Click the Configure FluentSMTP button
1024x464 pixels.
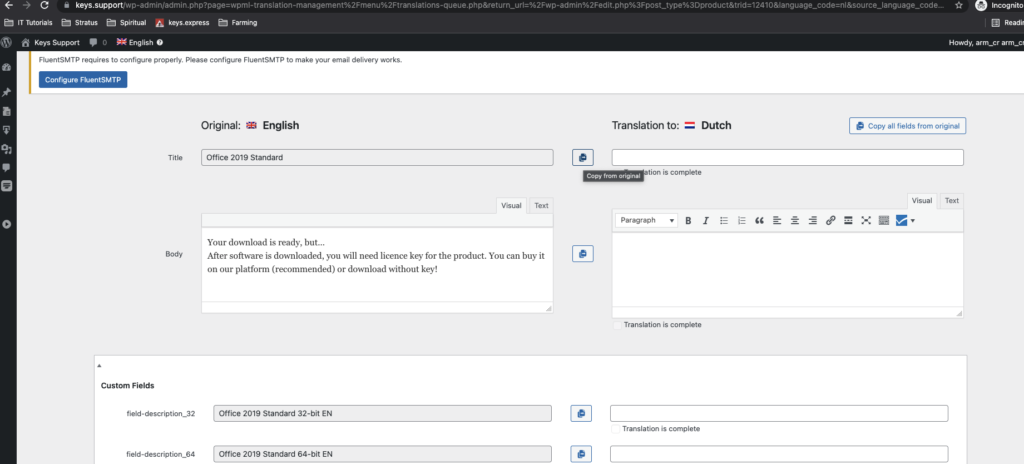click(x=84, y=79)
